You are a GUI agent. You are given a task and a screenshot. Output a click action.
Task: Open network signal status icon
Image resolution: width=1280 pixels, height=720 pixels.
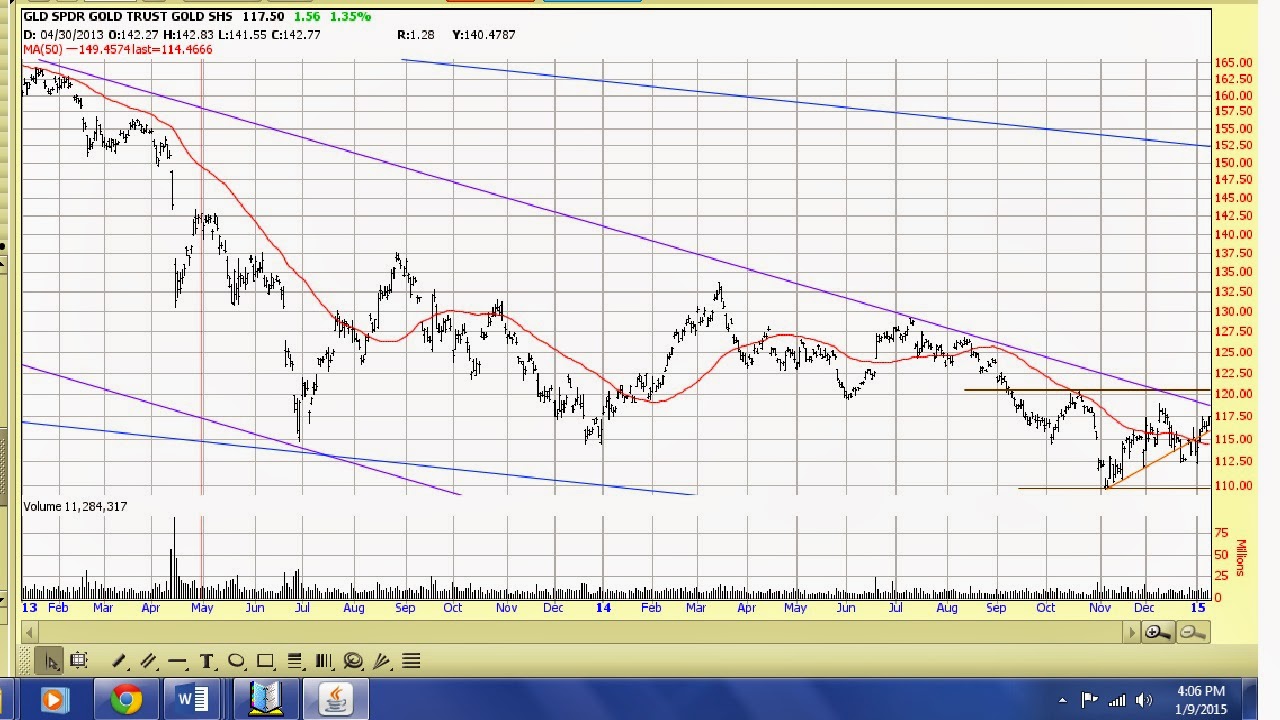click(1117, 700)
